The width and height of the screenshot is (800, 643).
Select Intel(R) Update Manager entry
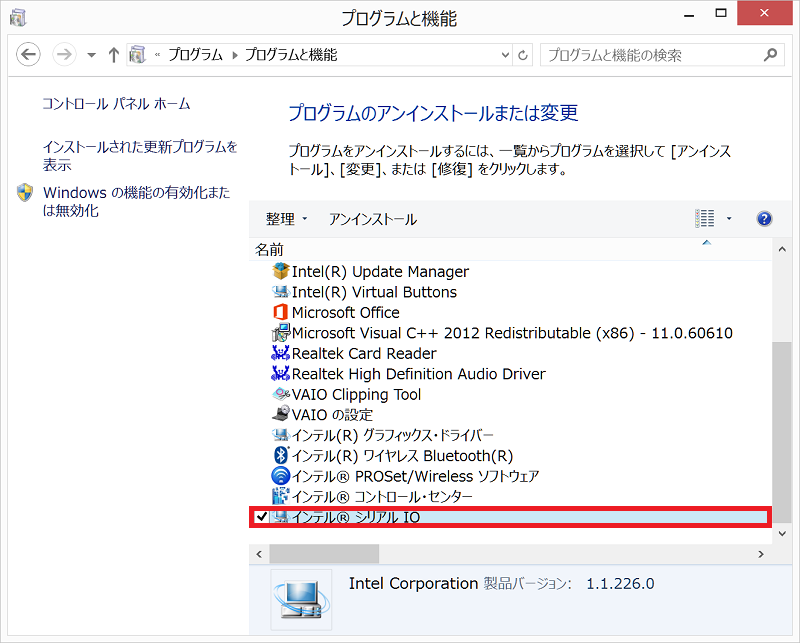[x=380, y=271]
